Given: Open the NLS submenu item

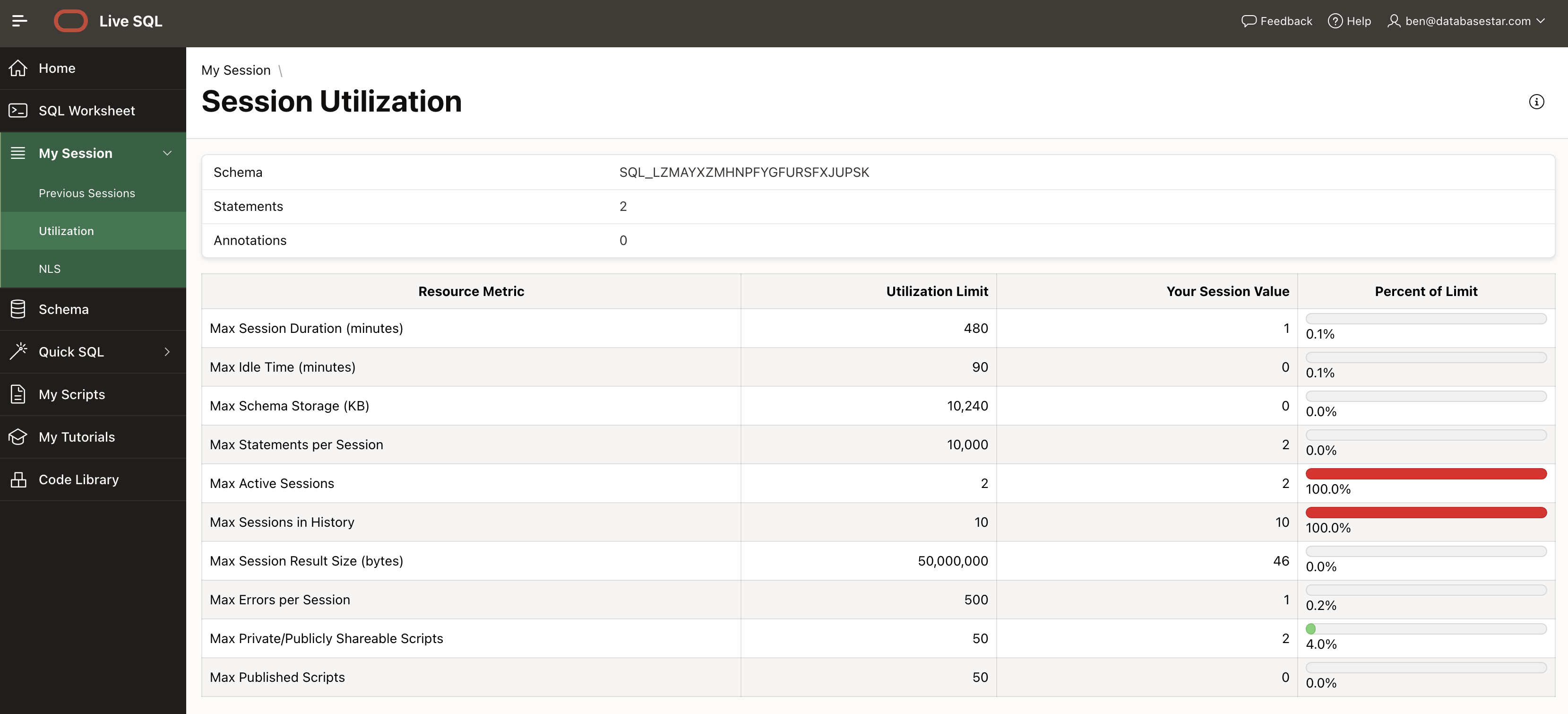Looking at the screenshot, I should click(50, 269).
